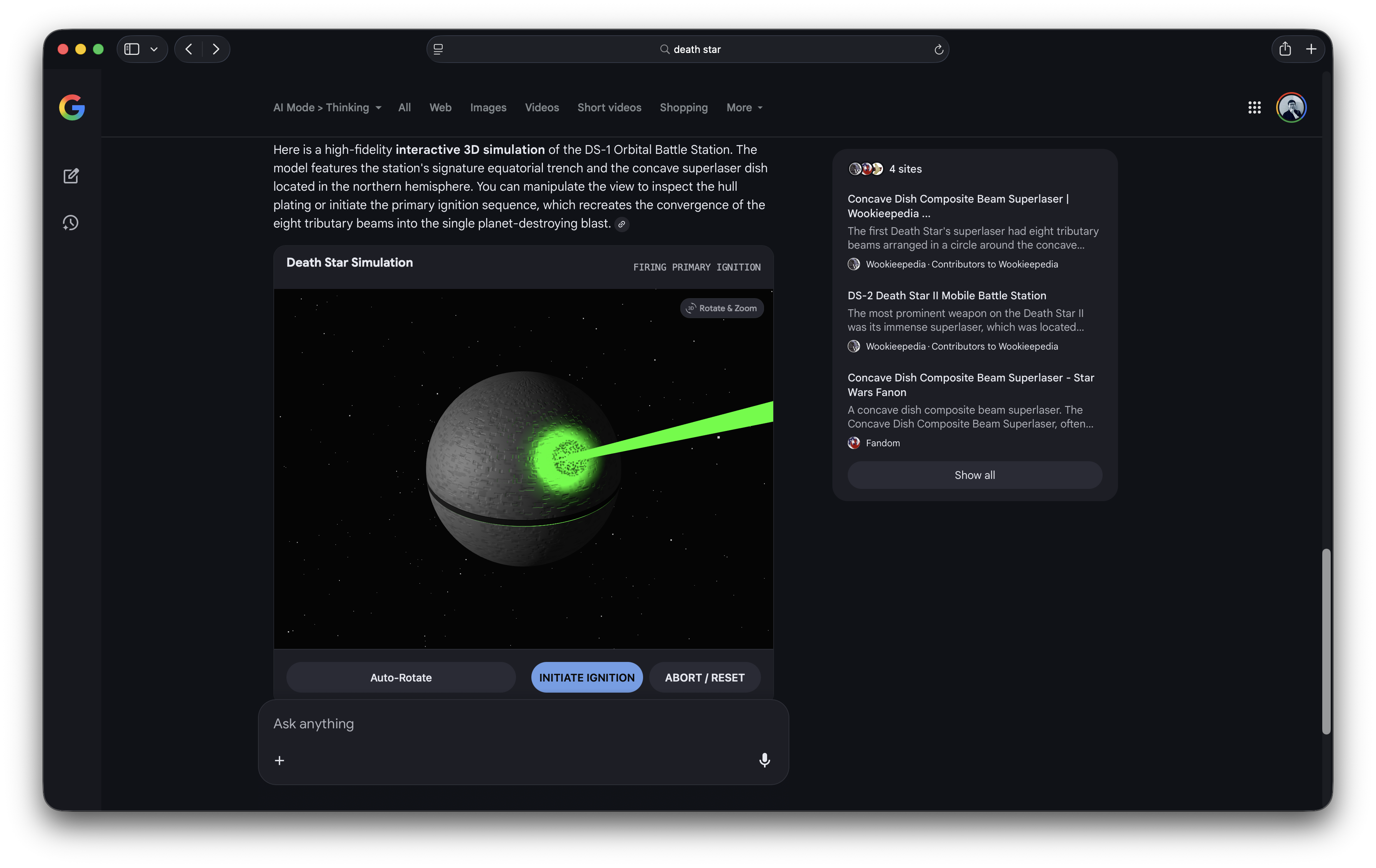Image resolution: width=1376 pixels, height=868 pixels.
Task: Open AI Mode history clock icon
Action: point(71,223)
